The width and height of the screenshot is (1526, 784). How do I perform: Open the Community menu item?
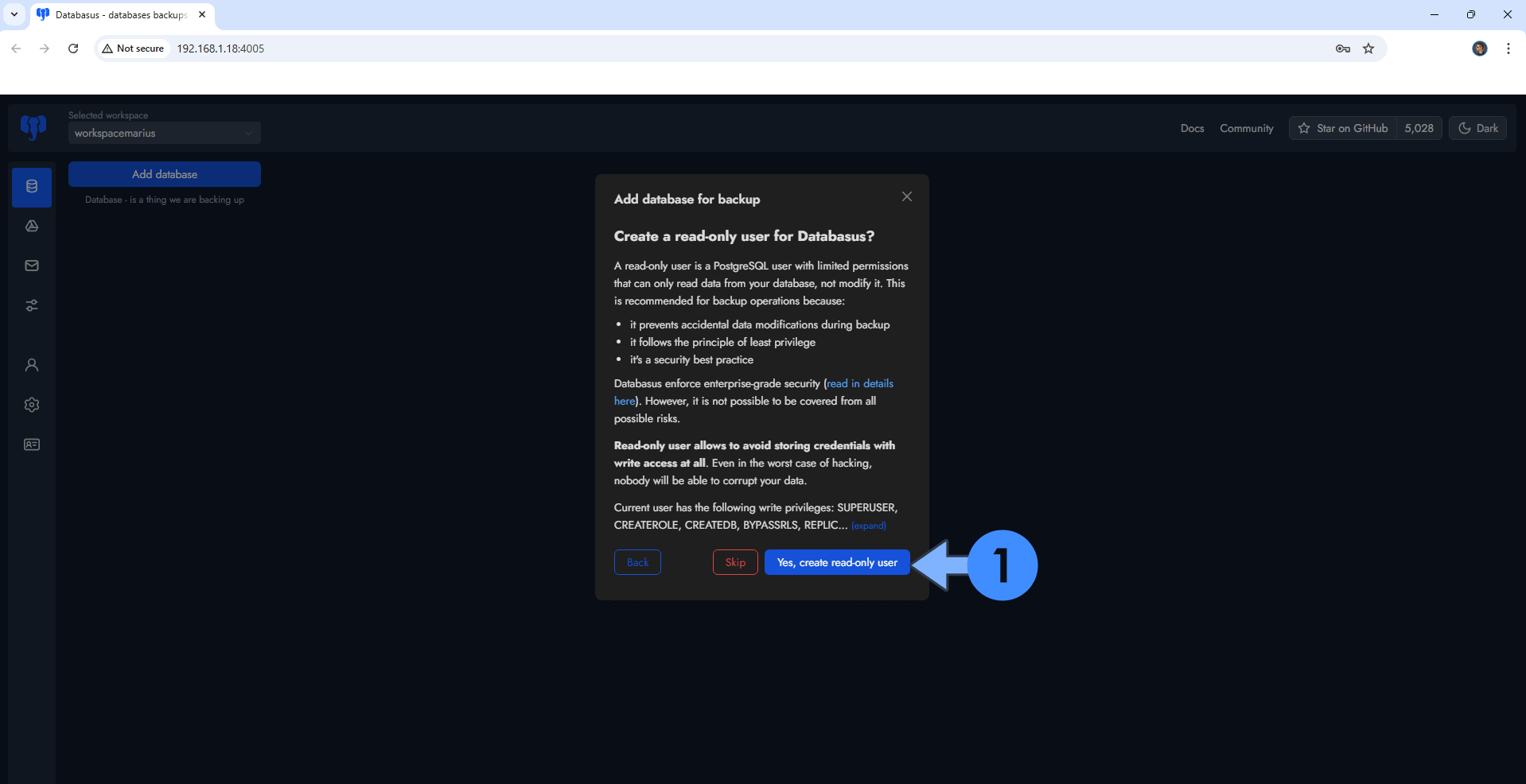(1246, 128)
